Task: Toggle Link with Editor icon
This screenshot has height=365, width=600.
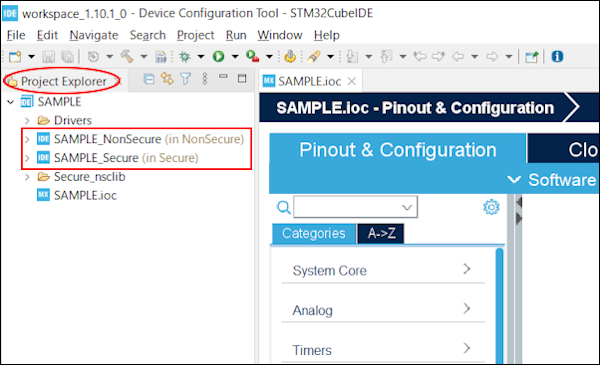Action: (x=167, y=79)
